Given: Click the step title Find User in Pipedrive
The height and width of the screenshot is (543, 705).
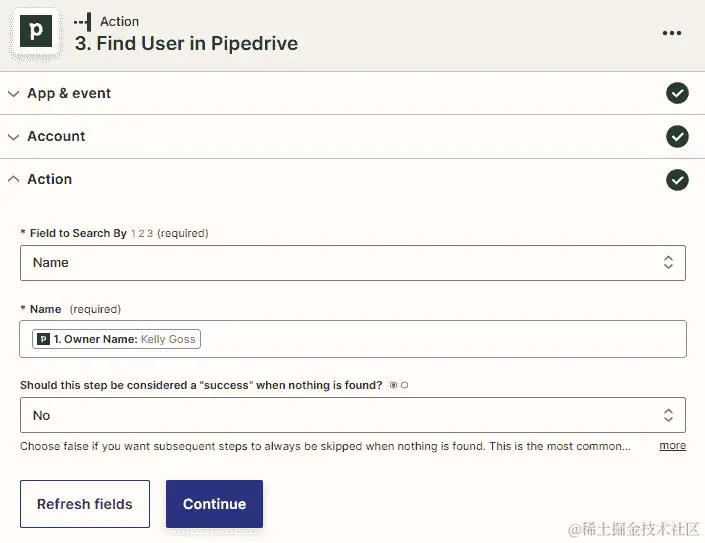Looking at the screenshot, I should click(x=187, y=44).
